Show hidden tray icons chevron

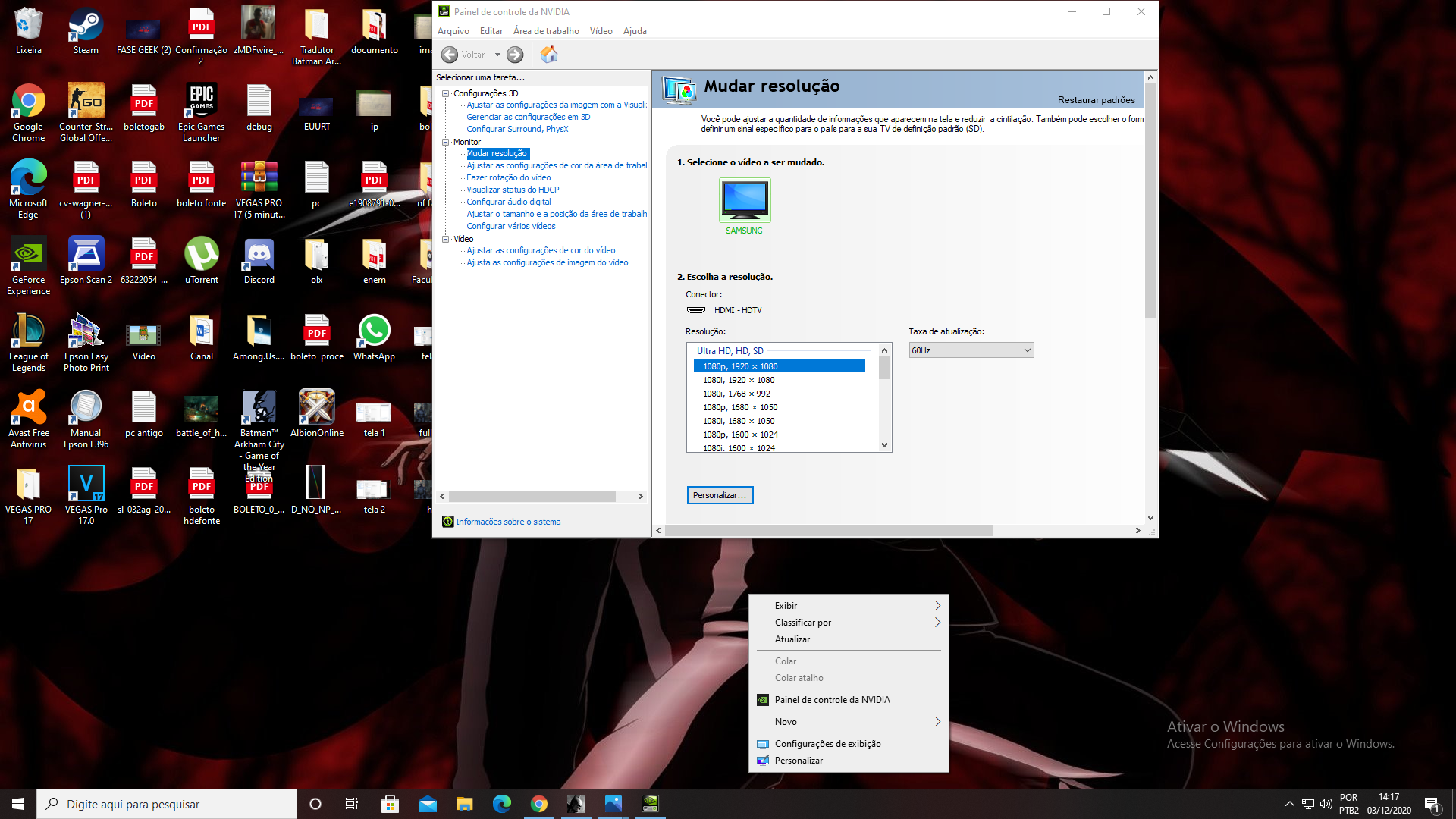pos(1289,804)
